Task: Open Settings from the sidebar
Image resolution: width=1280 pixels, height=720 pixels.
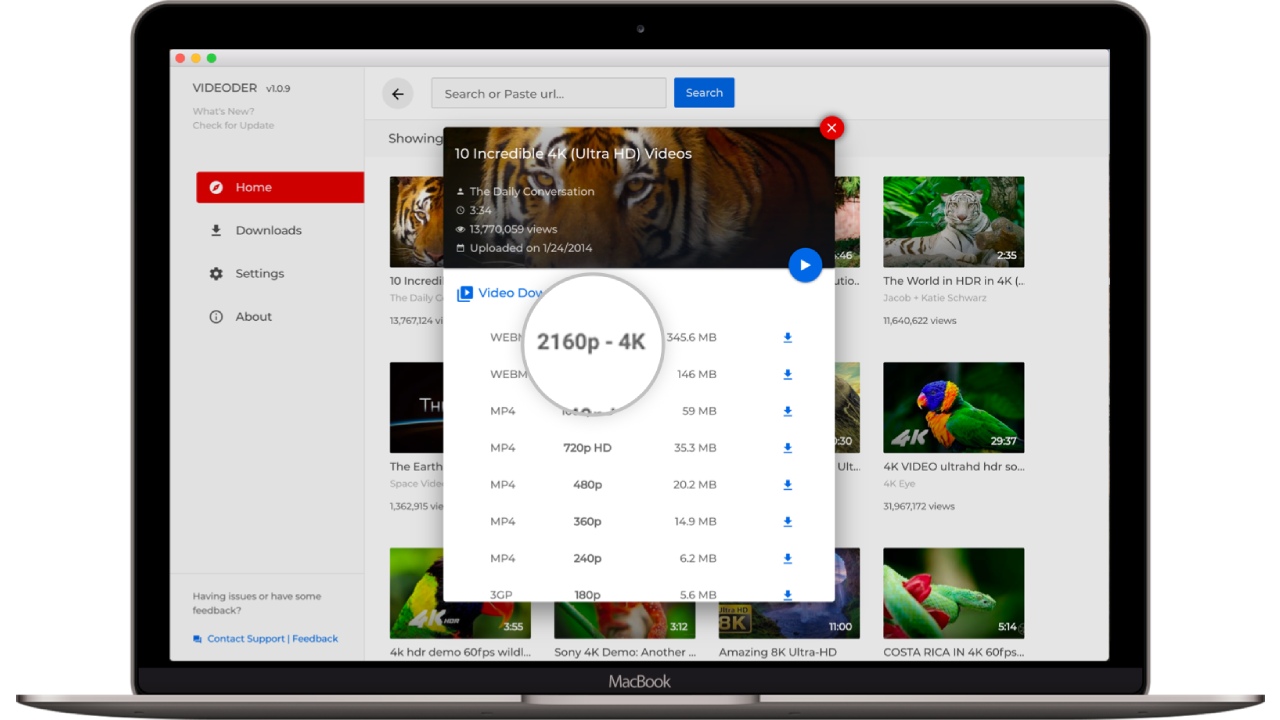Action: (x=260, y=273)
